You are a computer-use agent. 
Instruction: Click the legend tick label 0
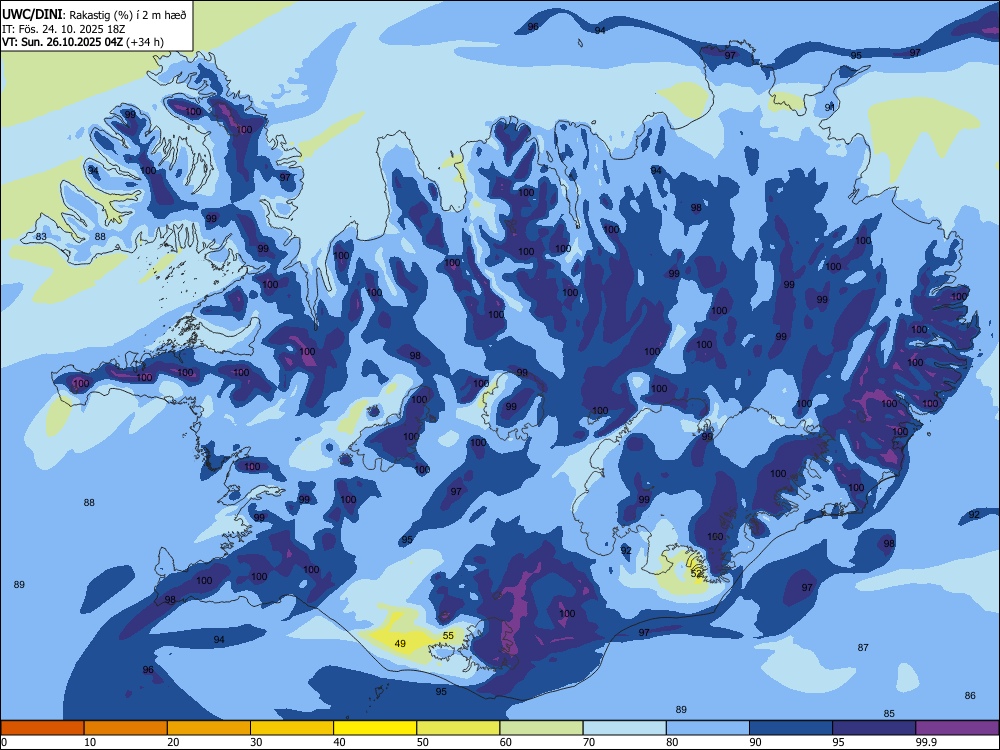coord(4,742)
